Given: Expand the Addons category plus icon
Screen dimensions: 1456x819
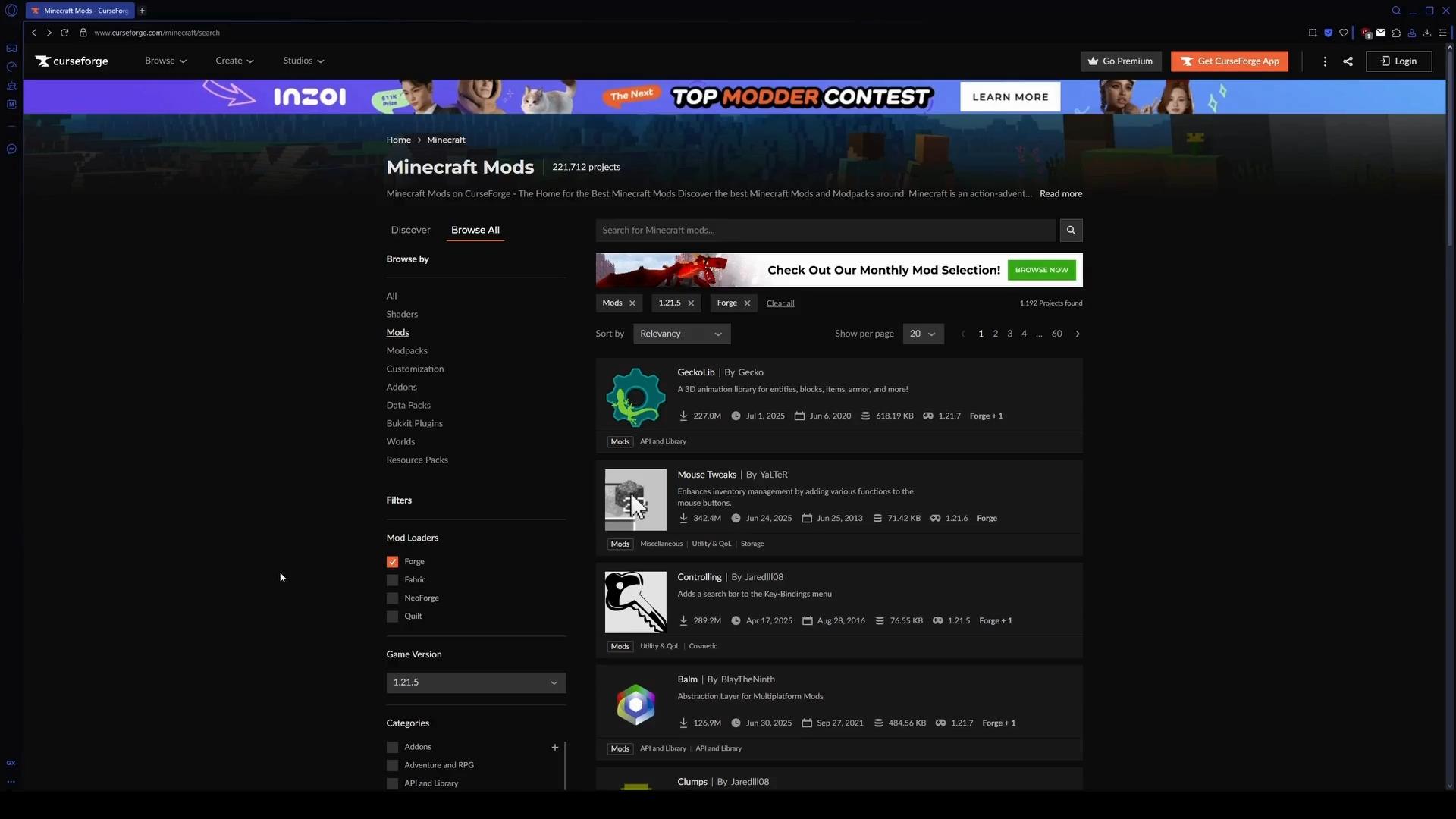Looking at the screenshot, I should 555,747.
